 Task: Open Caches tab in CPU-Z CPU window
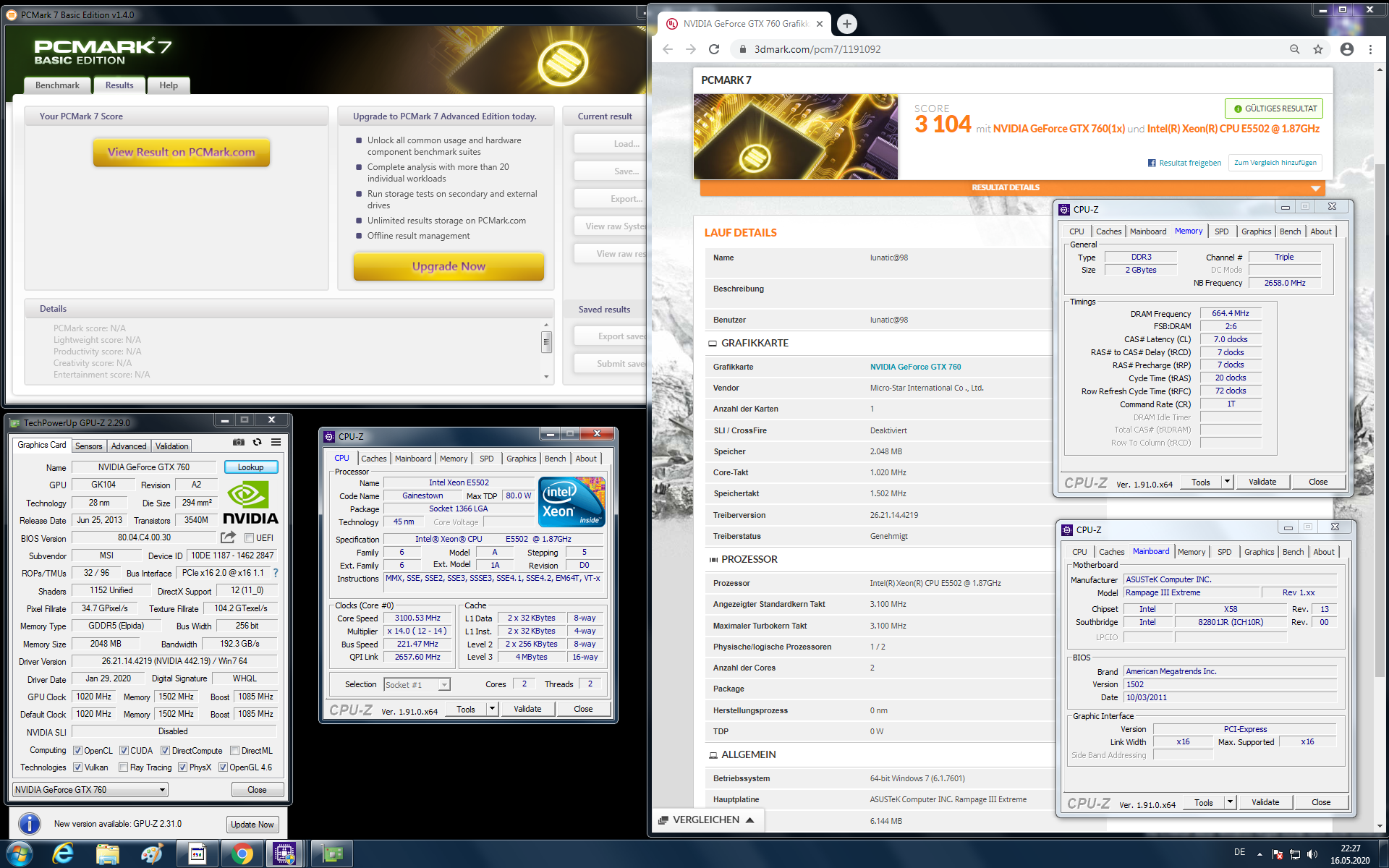(x=374, y=459)
